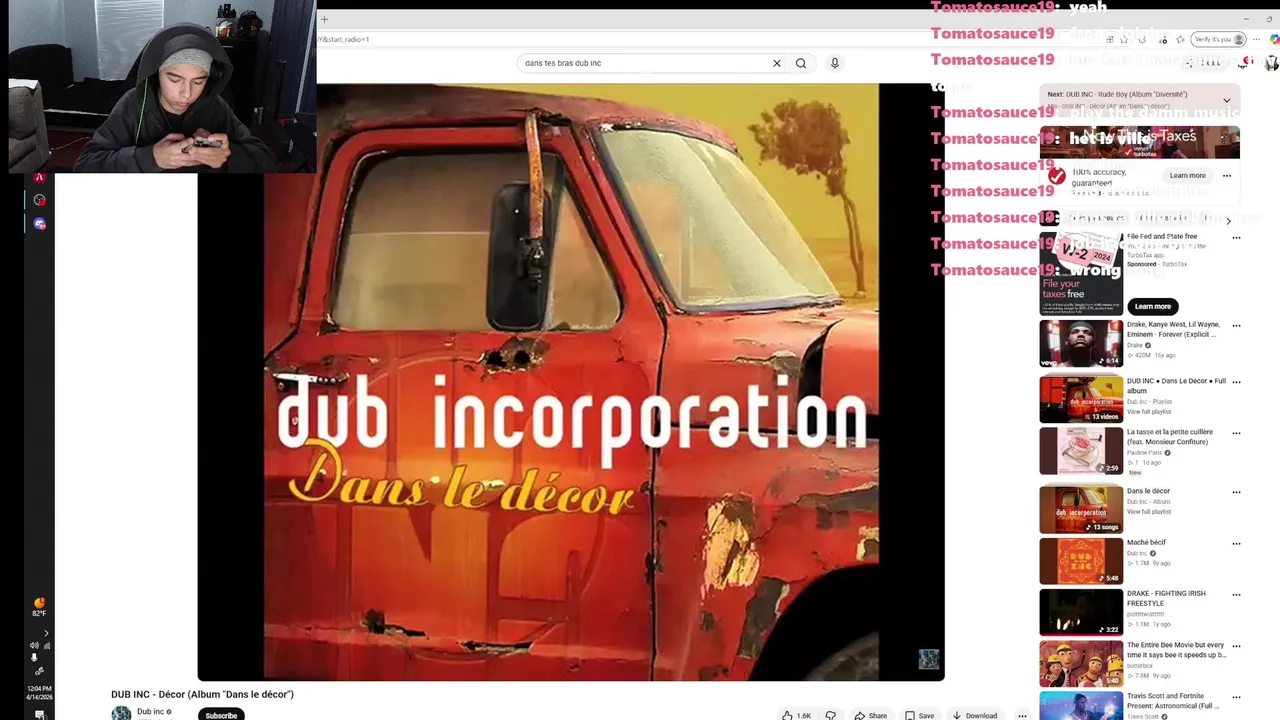Open new browser tab with plus button
Viewport: 1280px width, 720px height.
[324, 19]
